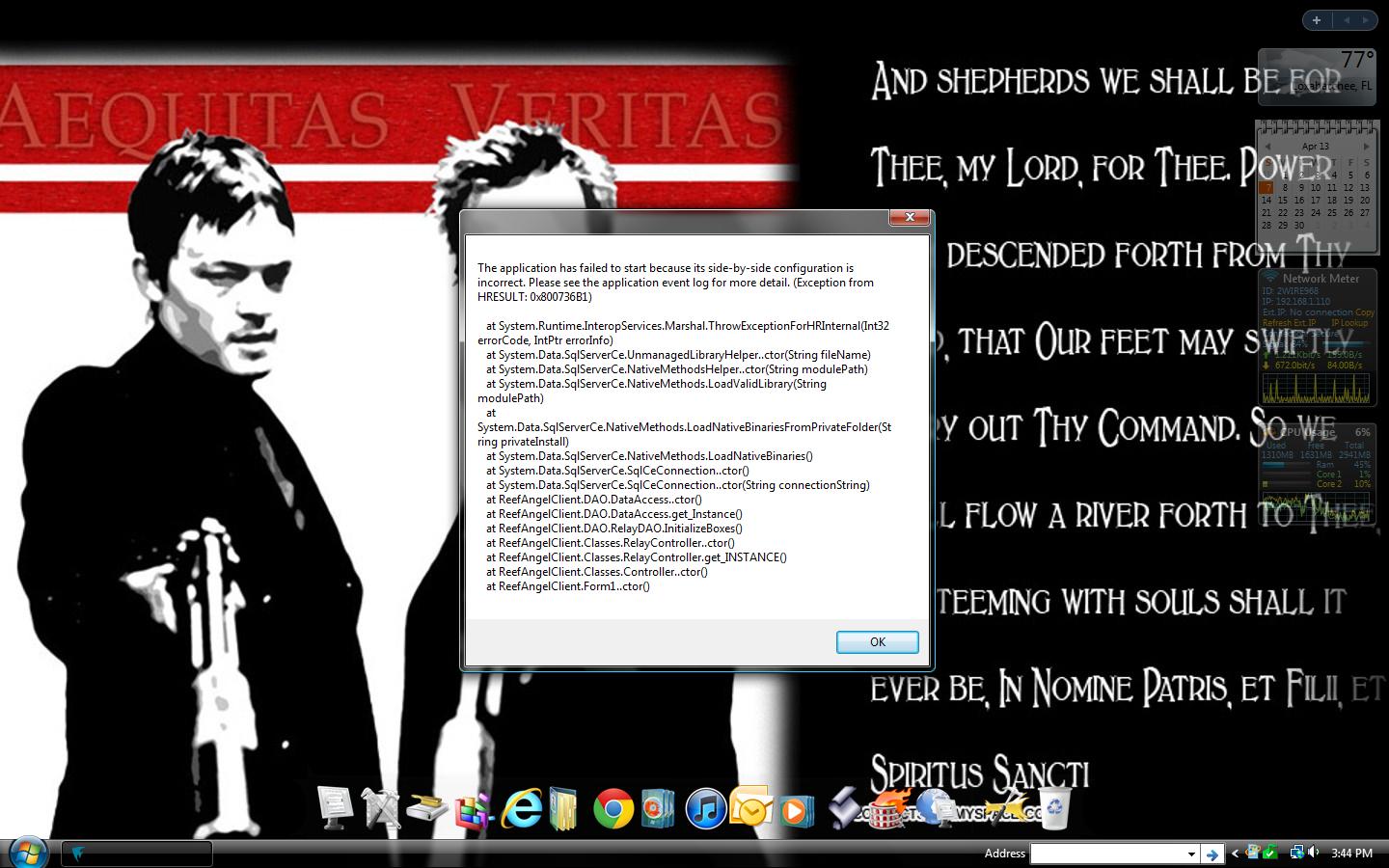Click the Windows flag tray icon

pyautogui.click(x=1252, y=853)
